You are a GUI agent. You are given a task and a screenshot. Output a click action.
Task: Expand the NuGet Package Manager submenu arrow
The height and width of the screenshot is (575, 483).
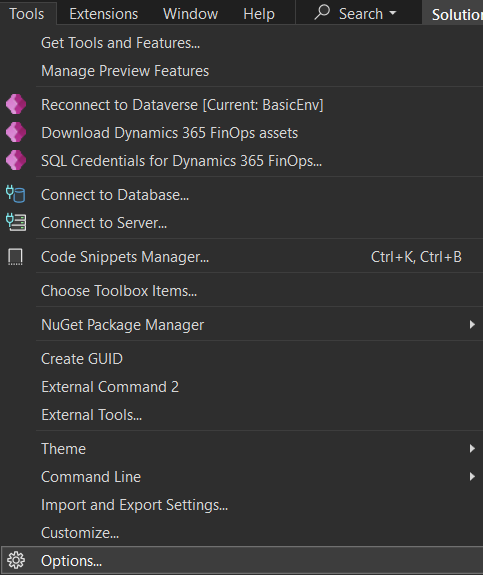472,325
